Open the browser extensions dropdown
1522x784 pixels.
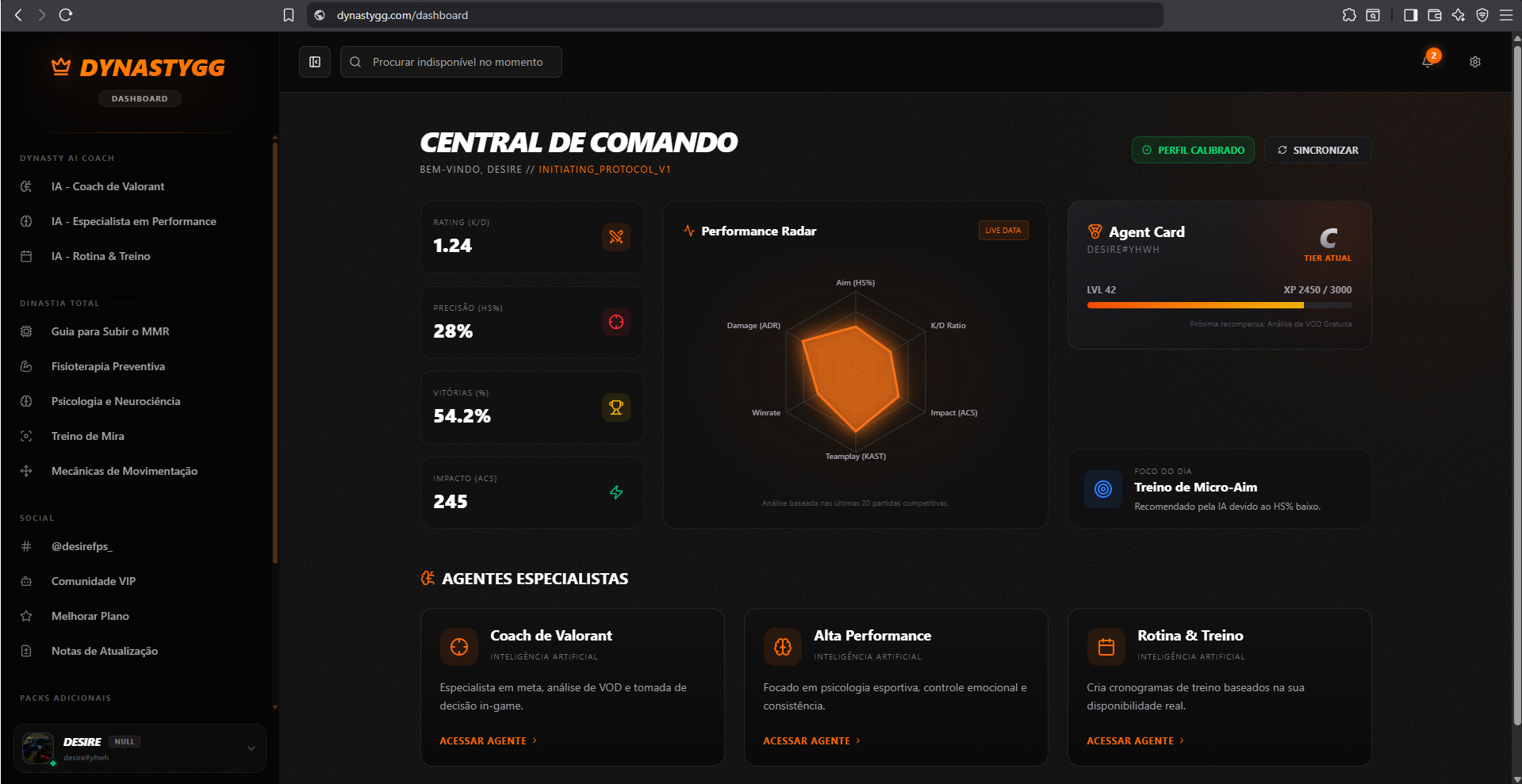point(1348,14)
